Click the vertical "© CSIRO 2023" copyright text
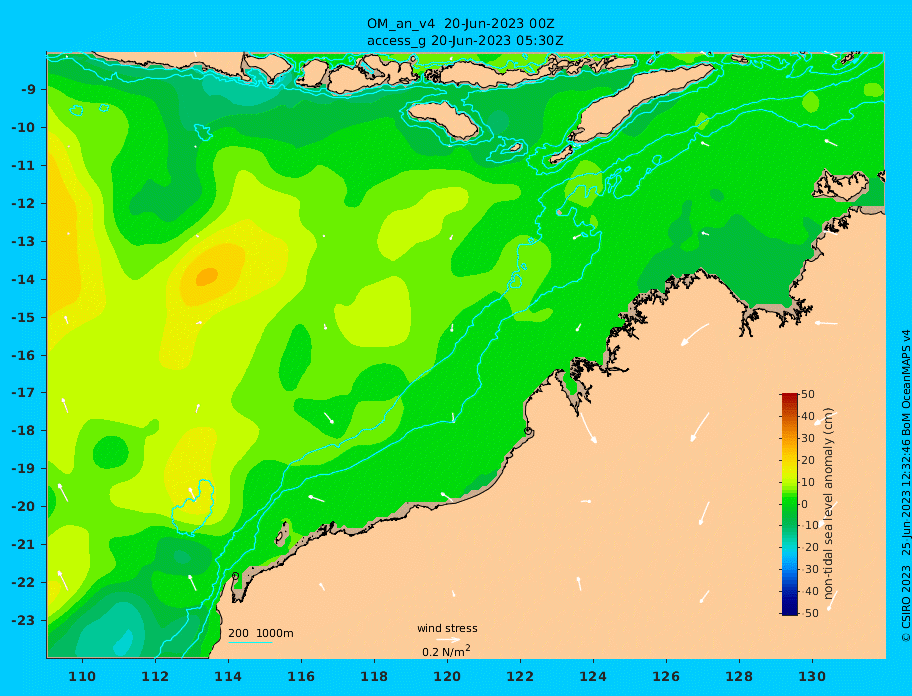 point(906,605)
